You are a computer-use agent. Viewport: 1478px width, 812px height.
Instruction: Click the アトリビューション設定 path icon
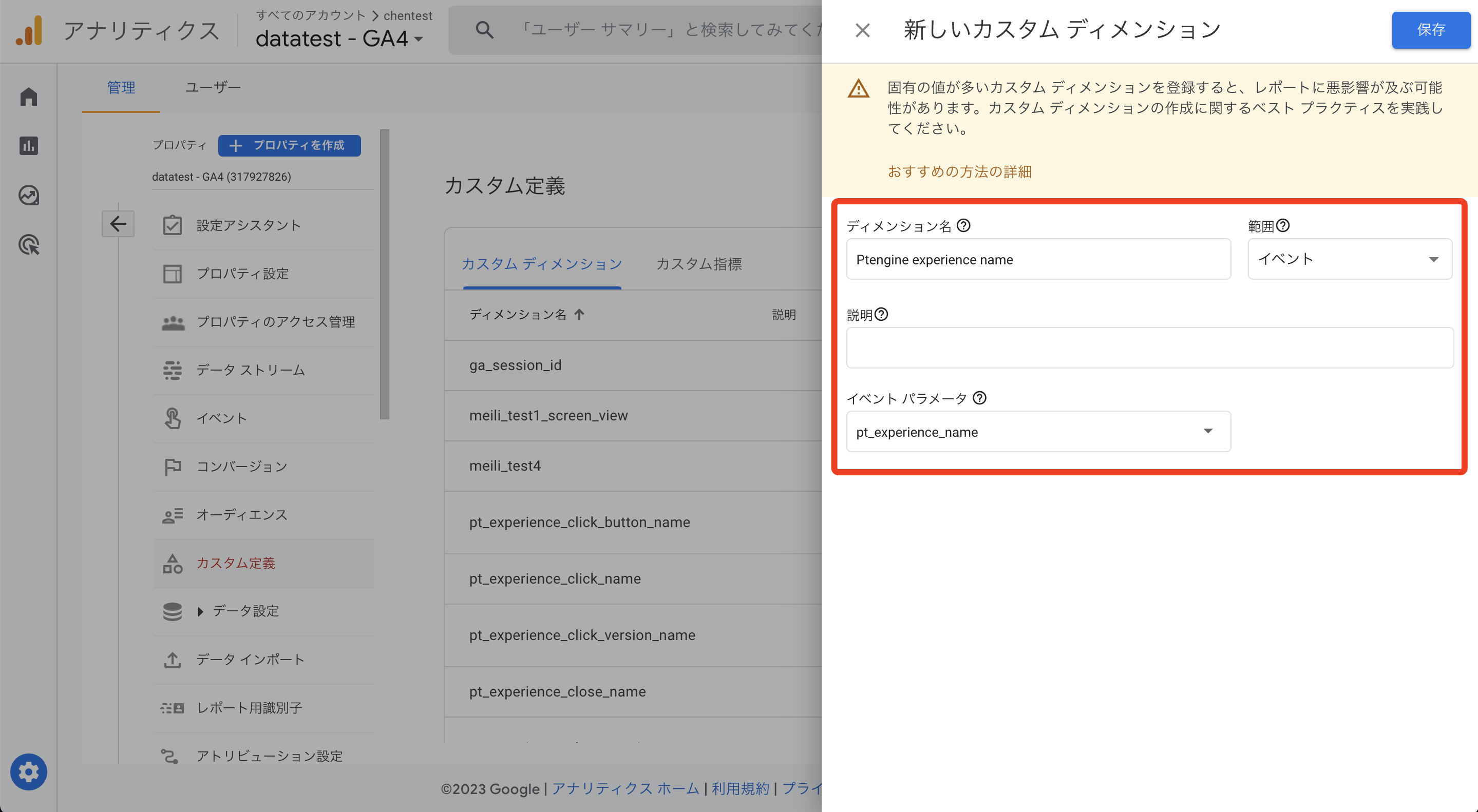169,756
